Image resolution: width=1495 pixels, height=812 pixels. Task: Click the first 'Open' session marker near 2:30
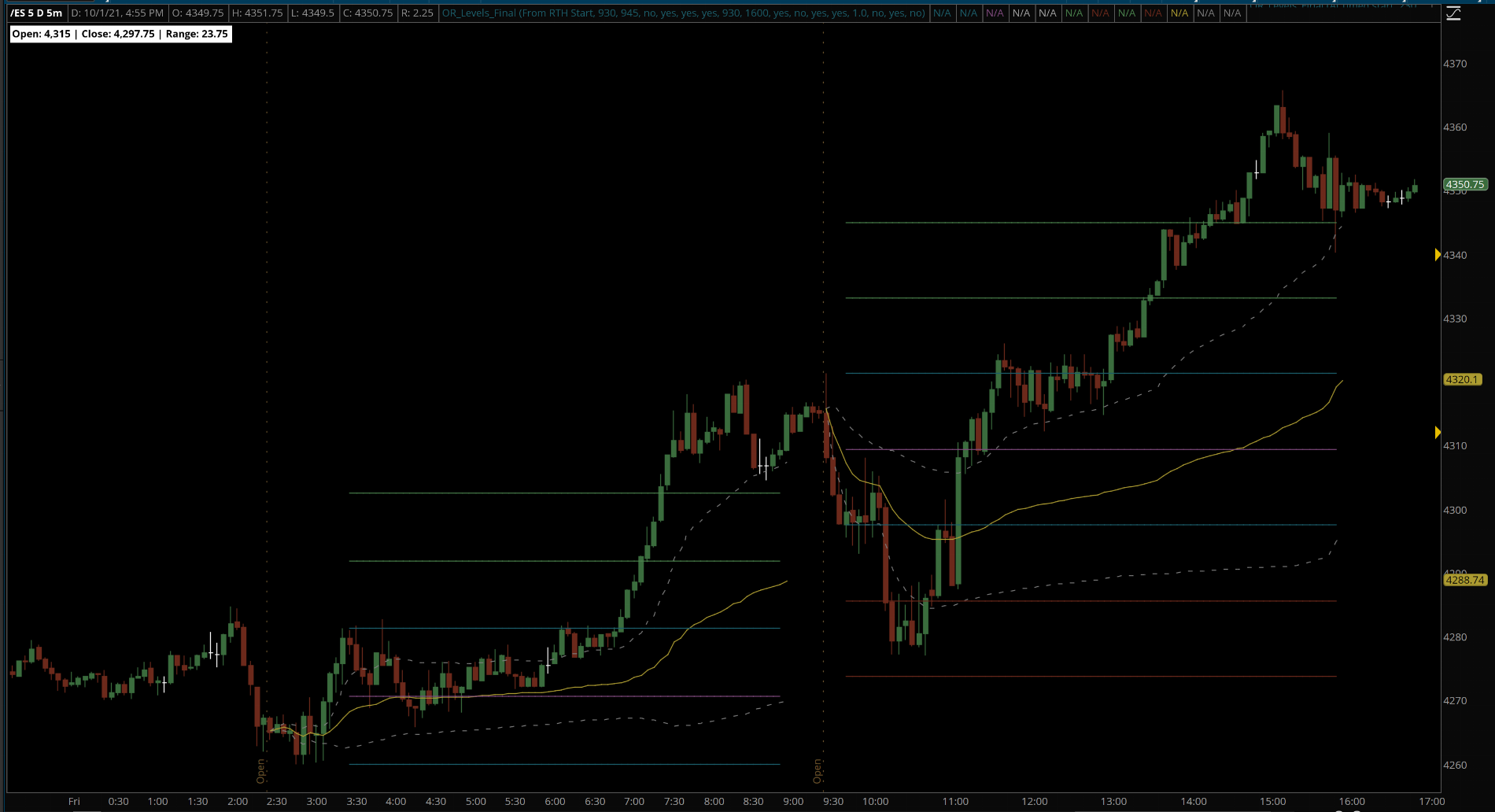point(261,770)
